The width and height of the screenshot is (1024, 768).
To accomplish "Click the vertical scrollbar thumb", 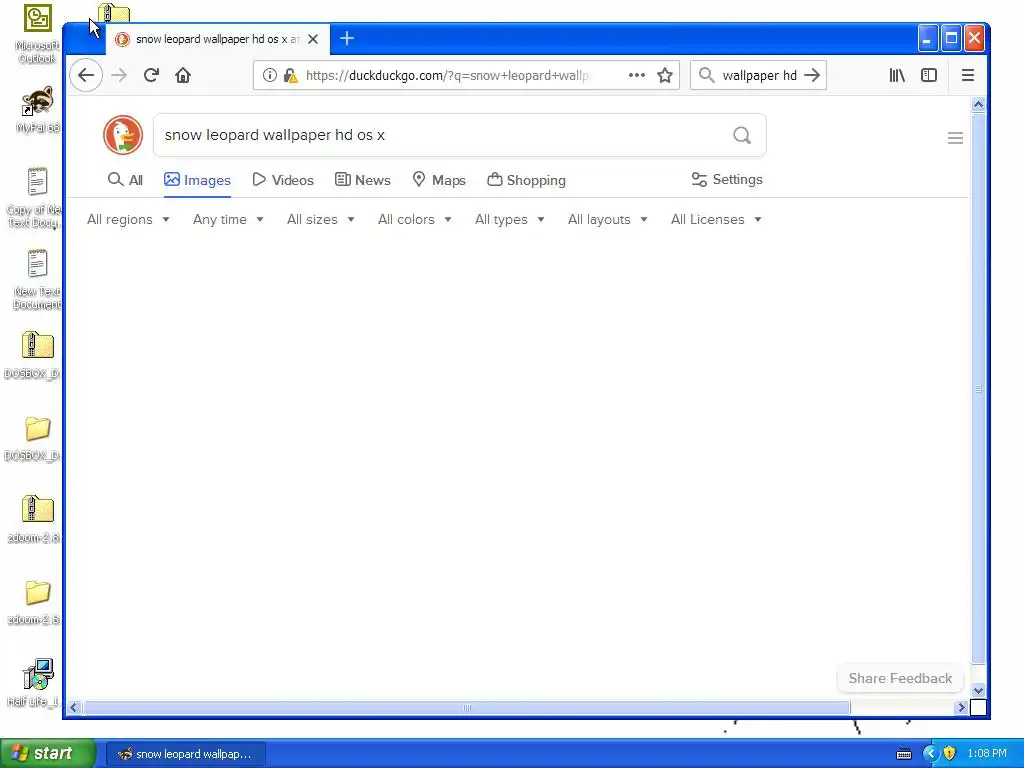I will coord(978,388).
